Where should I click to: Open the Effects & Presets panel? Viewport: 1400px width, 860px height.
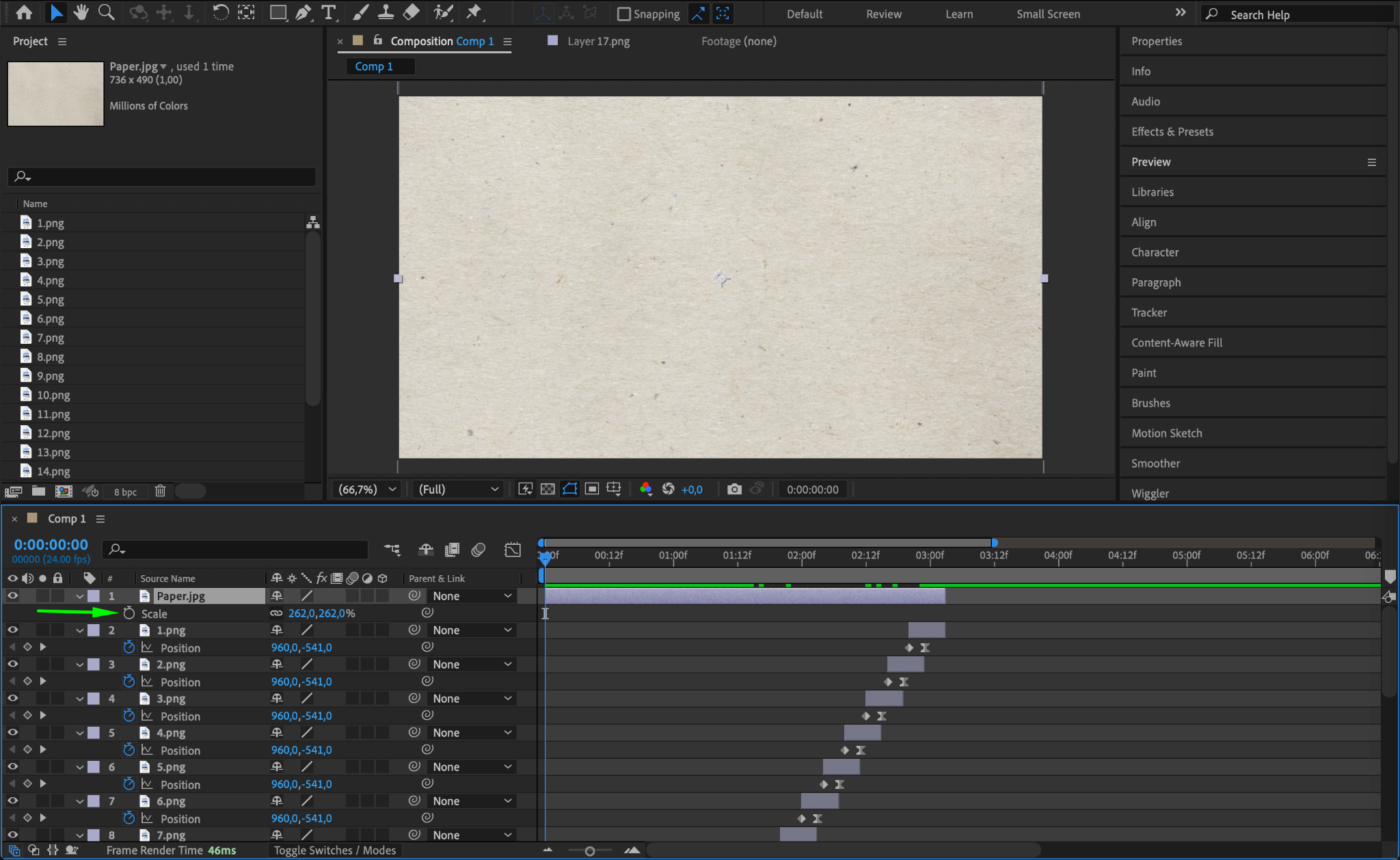(x=1172, y=132)
